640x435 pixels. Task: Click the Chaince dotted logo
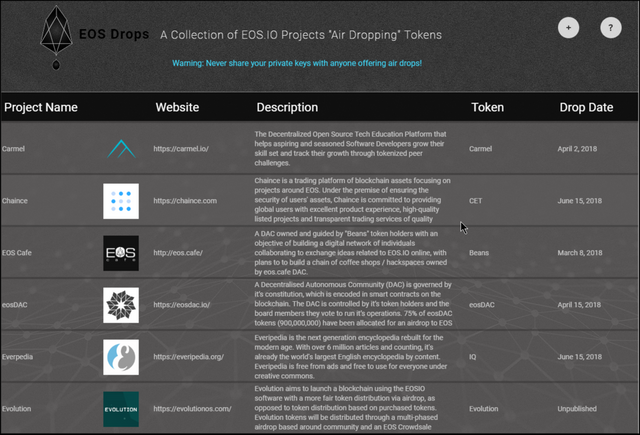coord(121,201)
